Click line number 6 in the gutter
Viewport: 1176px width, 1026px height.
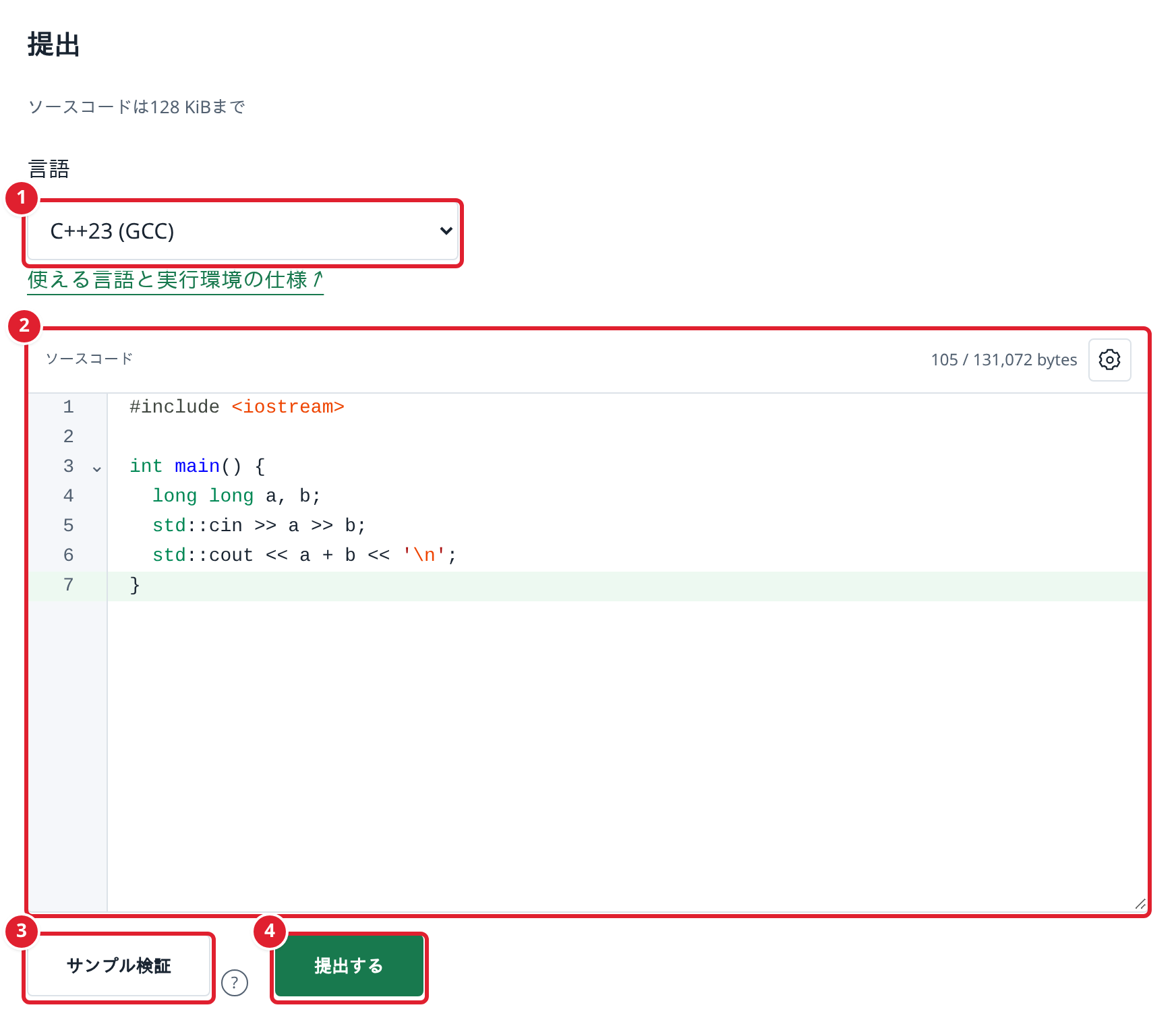[68, 555]
